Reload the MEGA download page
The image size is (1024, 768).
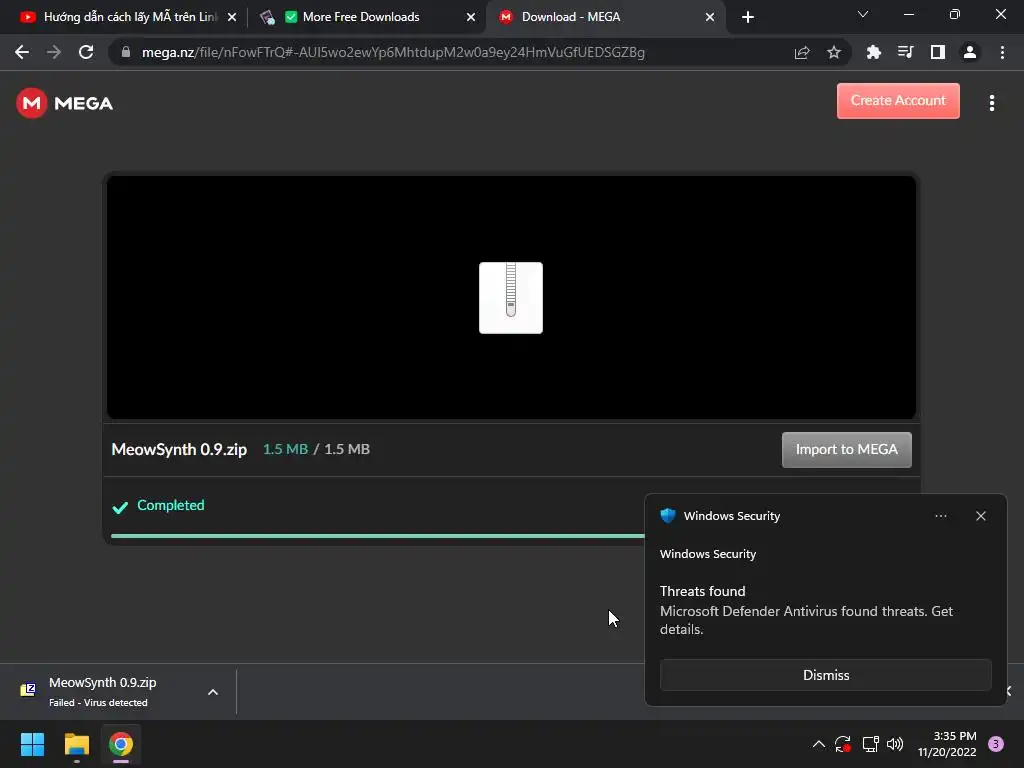(x=86, y=52)
